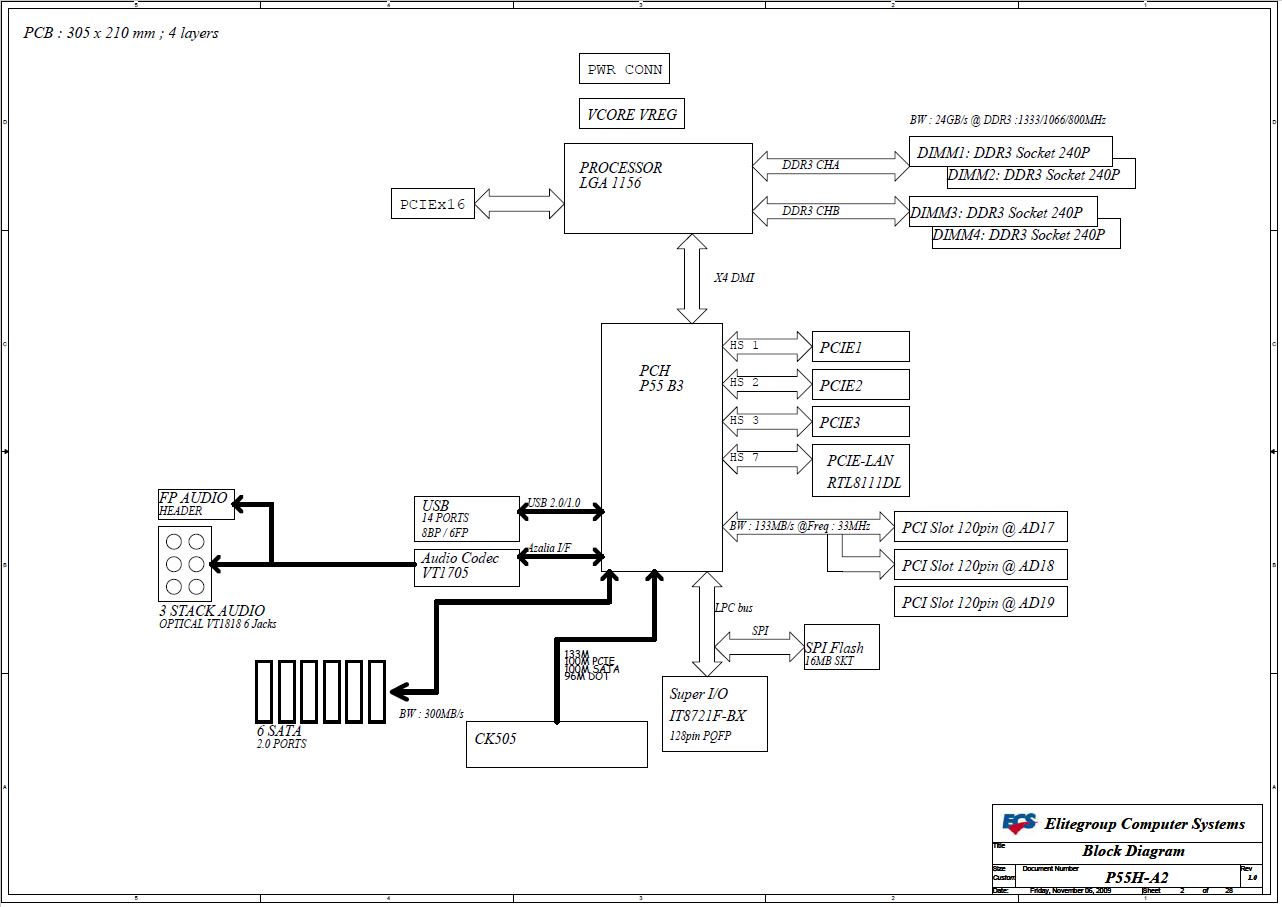The height and width of the screenshot is (907, 1282).
Task: Click the 24GB/s DDR3 bandwidth note
Action: (x=1007, y=120)
